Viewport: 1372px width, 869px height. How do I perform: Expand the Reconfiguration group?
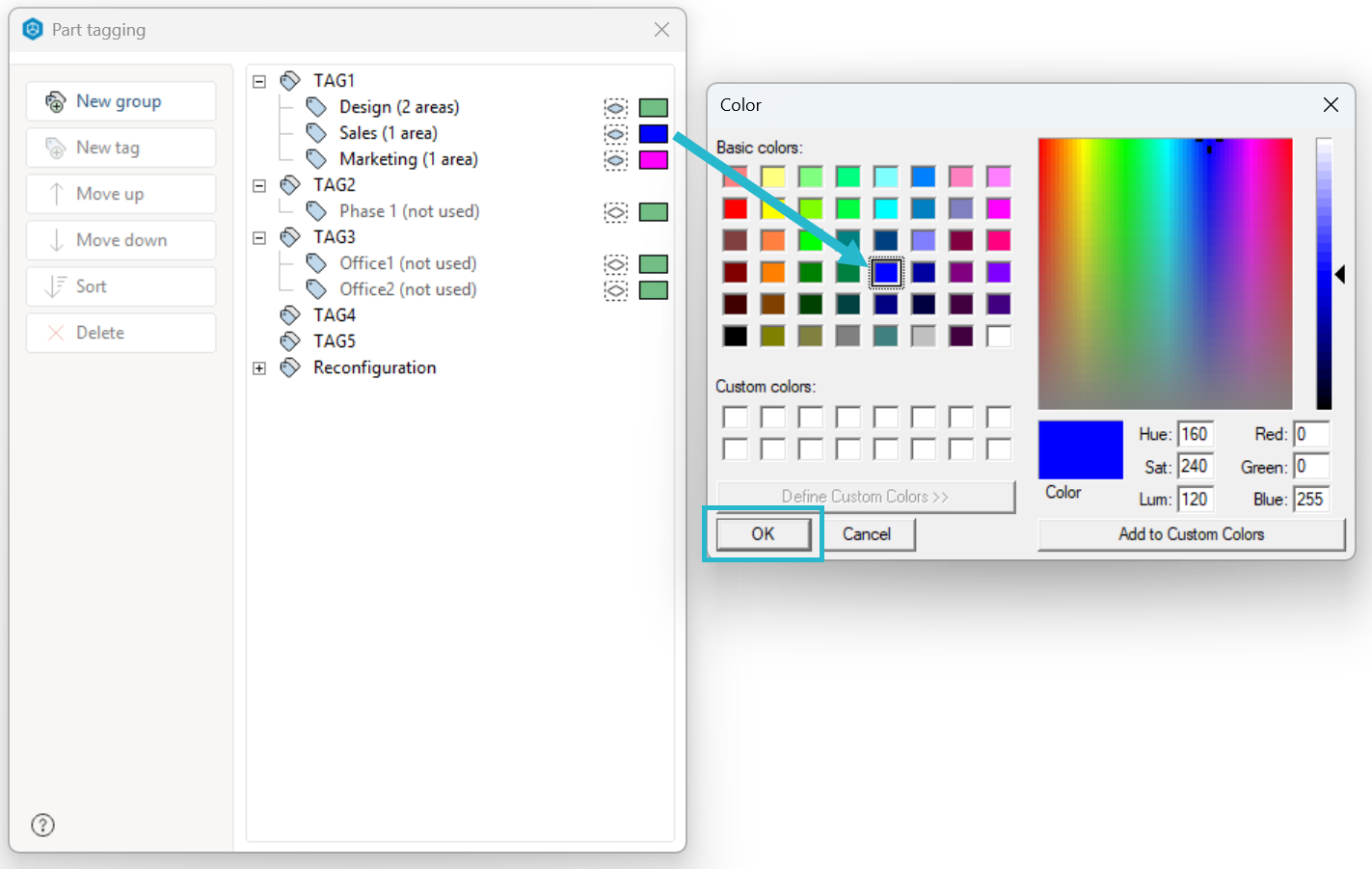click(x=259, y=368)
